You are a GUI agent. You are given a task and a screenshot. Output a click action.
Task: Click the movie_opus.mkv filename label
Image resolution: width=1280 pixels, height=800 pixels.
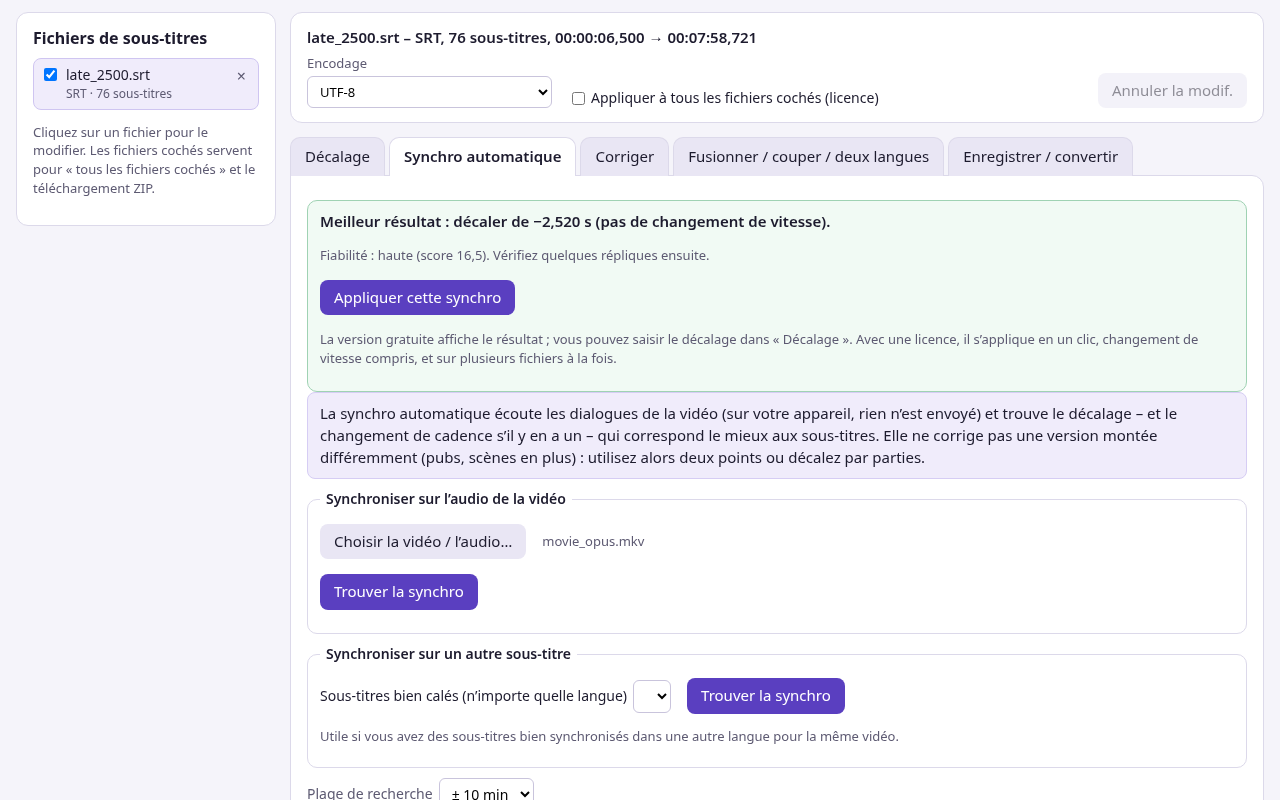[x=593, y=542]
